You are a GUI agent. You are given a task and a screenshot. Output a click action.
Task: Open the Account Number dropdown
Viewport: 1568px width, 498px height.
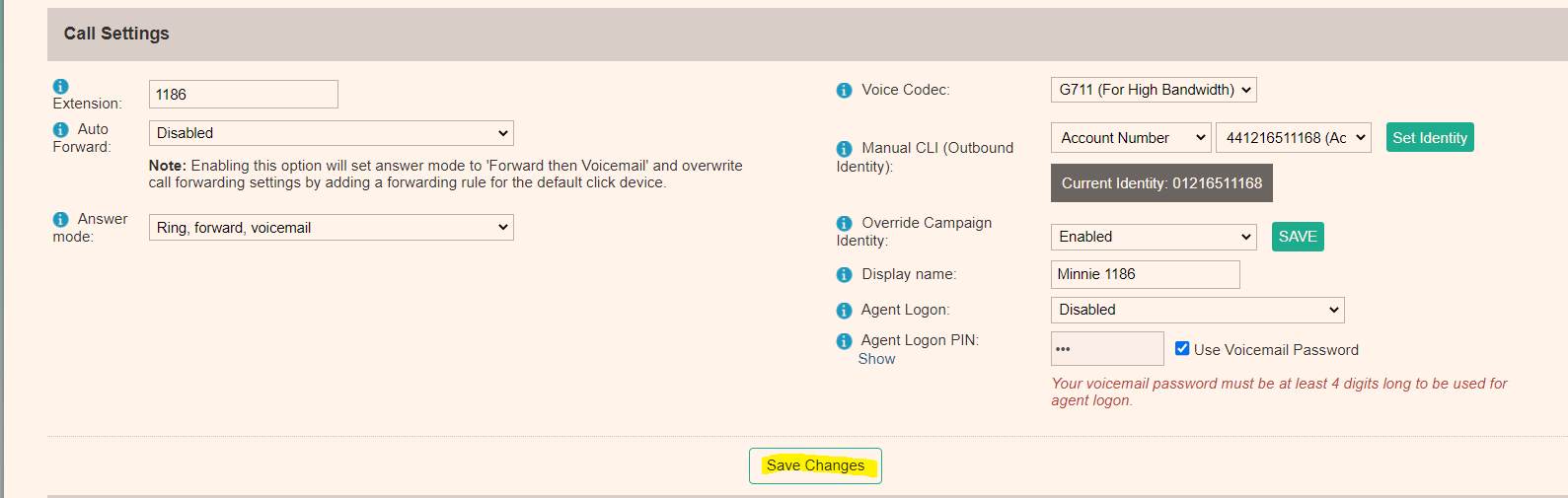pos(1131,138)
